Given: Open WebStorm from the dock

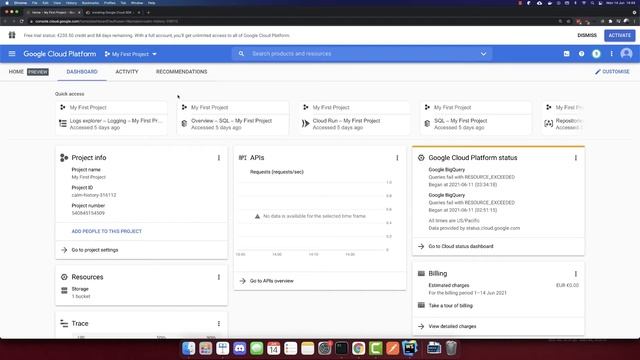Looking at the screenshot, I should (x=409, y=348).
